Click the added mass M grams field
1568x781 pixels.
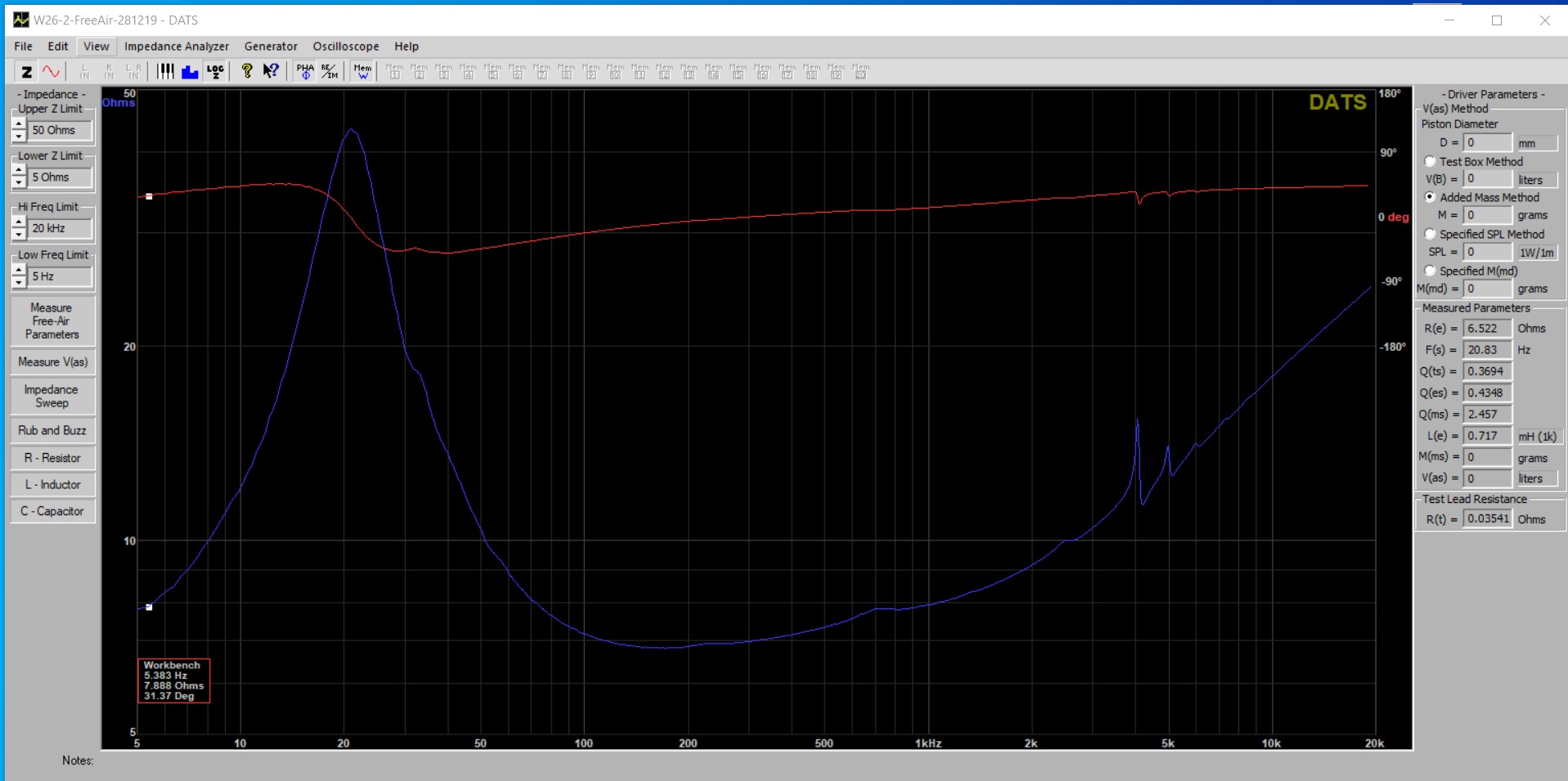pos(1487,215)
